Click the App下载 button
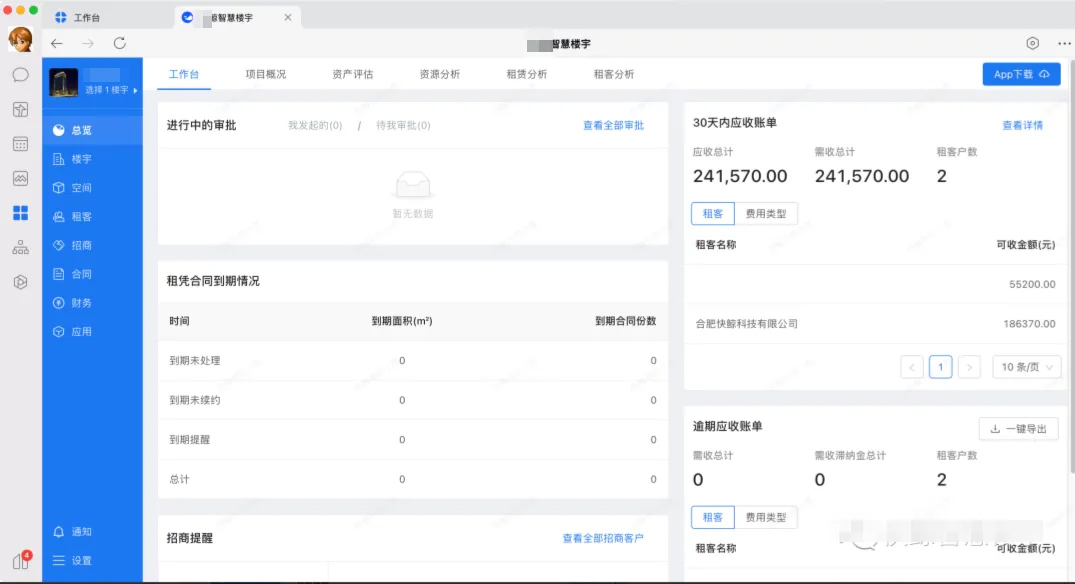Screen dimensions: 1075x584 [1021, 74]
